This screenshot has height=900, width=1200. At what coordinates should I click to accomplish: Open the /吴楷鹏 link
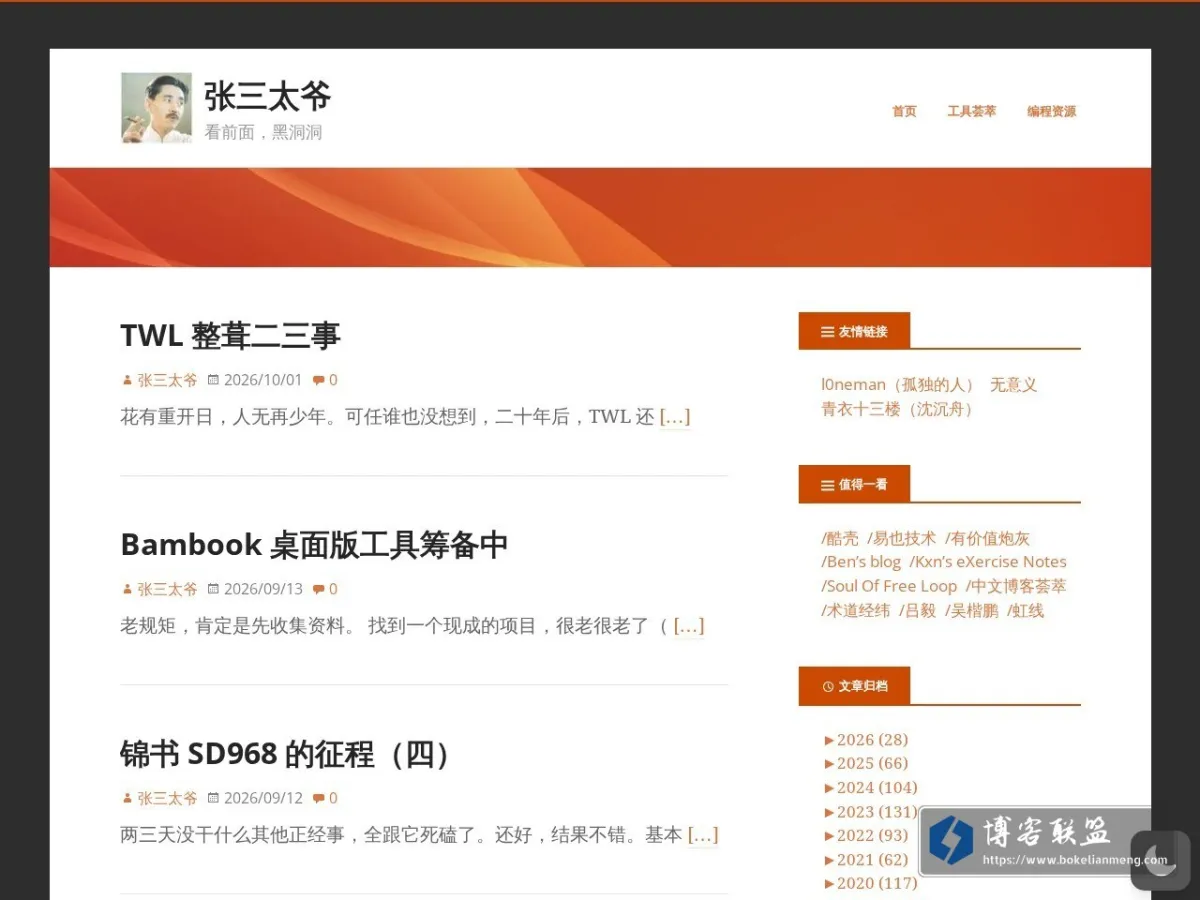click(x=972, y=610)
